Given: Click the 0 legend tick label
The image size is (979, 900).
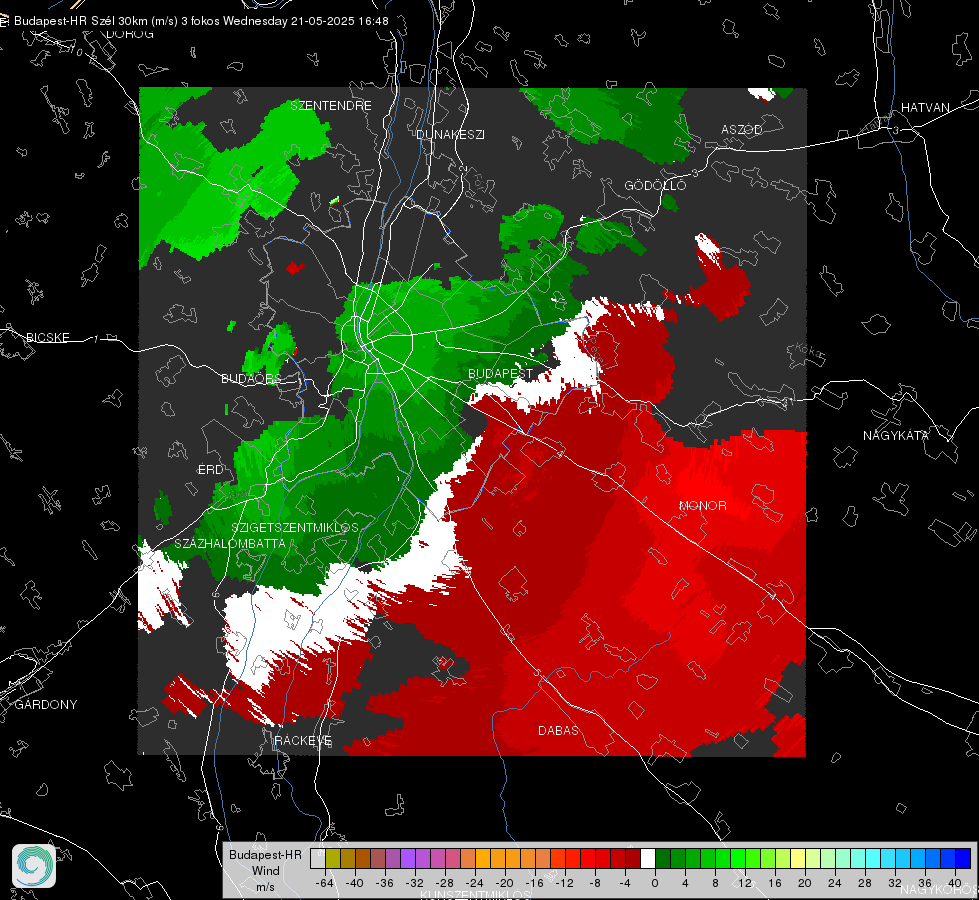Looking at the screenshot, I should (654, 883).
